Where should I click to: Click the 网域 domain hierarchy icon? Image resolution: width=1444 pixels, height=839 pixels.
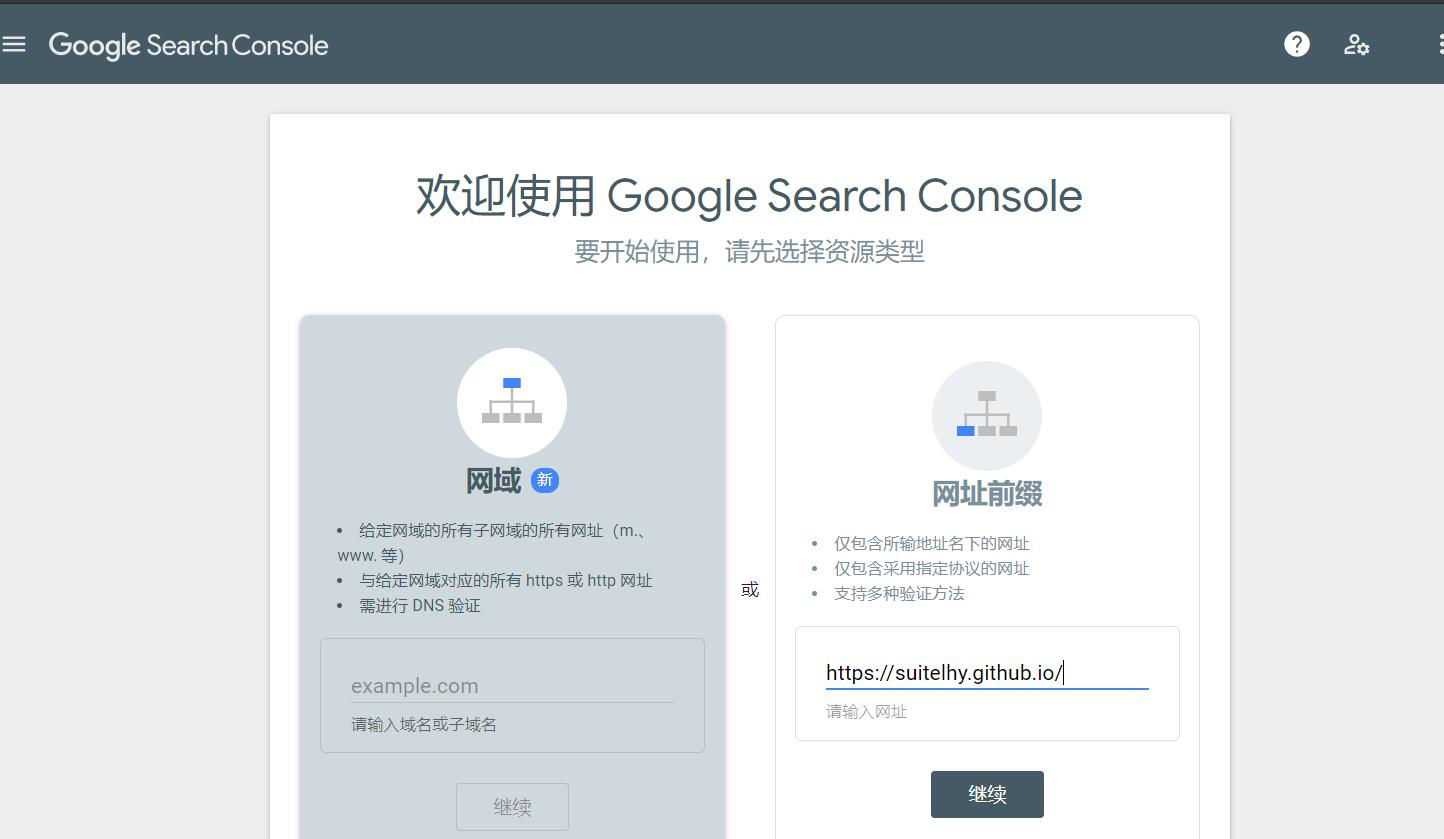click(512, 403)
